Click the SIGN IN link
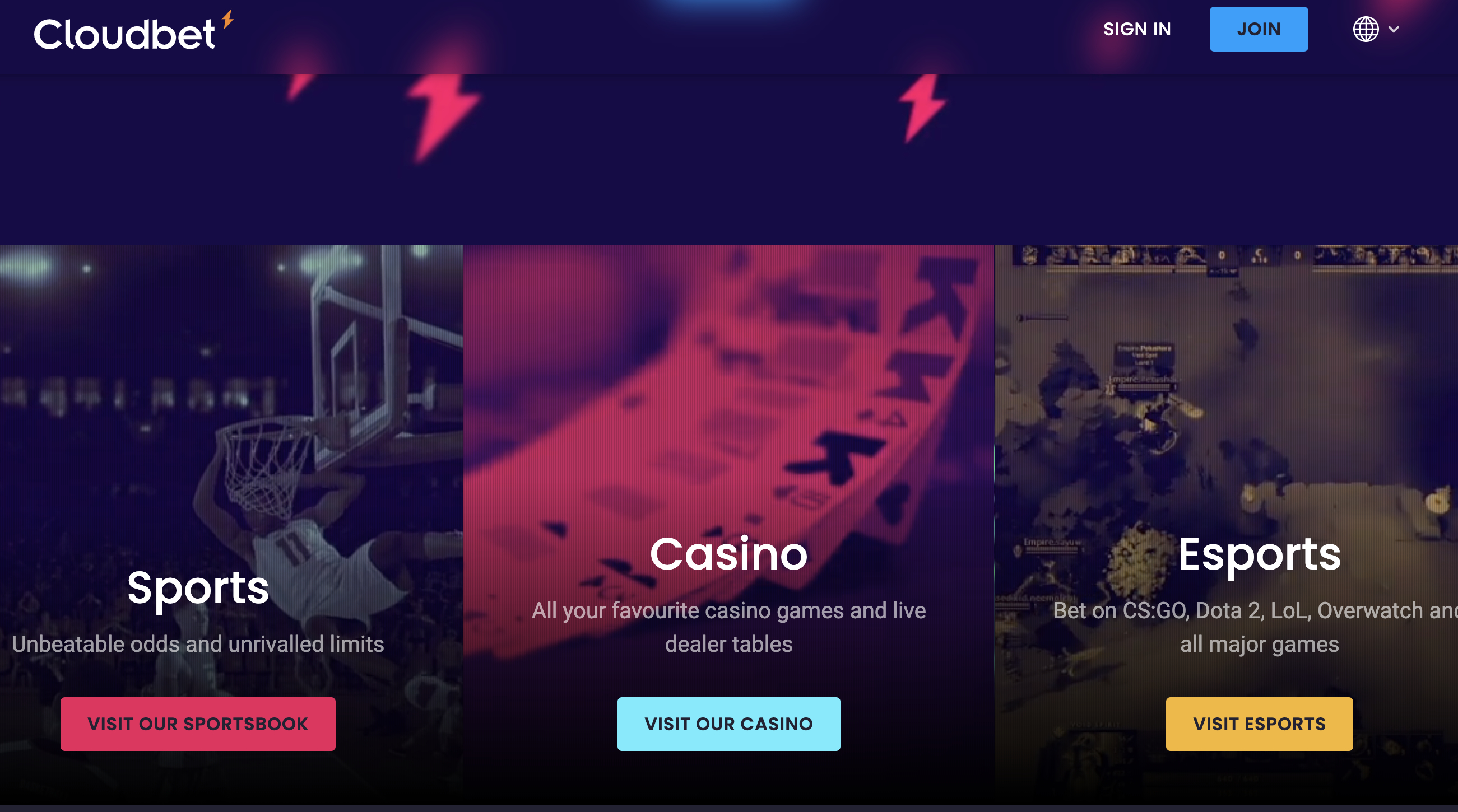Viewport: 1458px width, 812px height. tap(1137, 30)
